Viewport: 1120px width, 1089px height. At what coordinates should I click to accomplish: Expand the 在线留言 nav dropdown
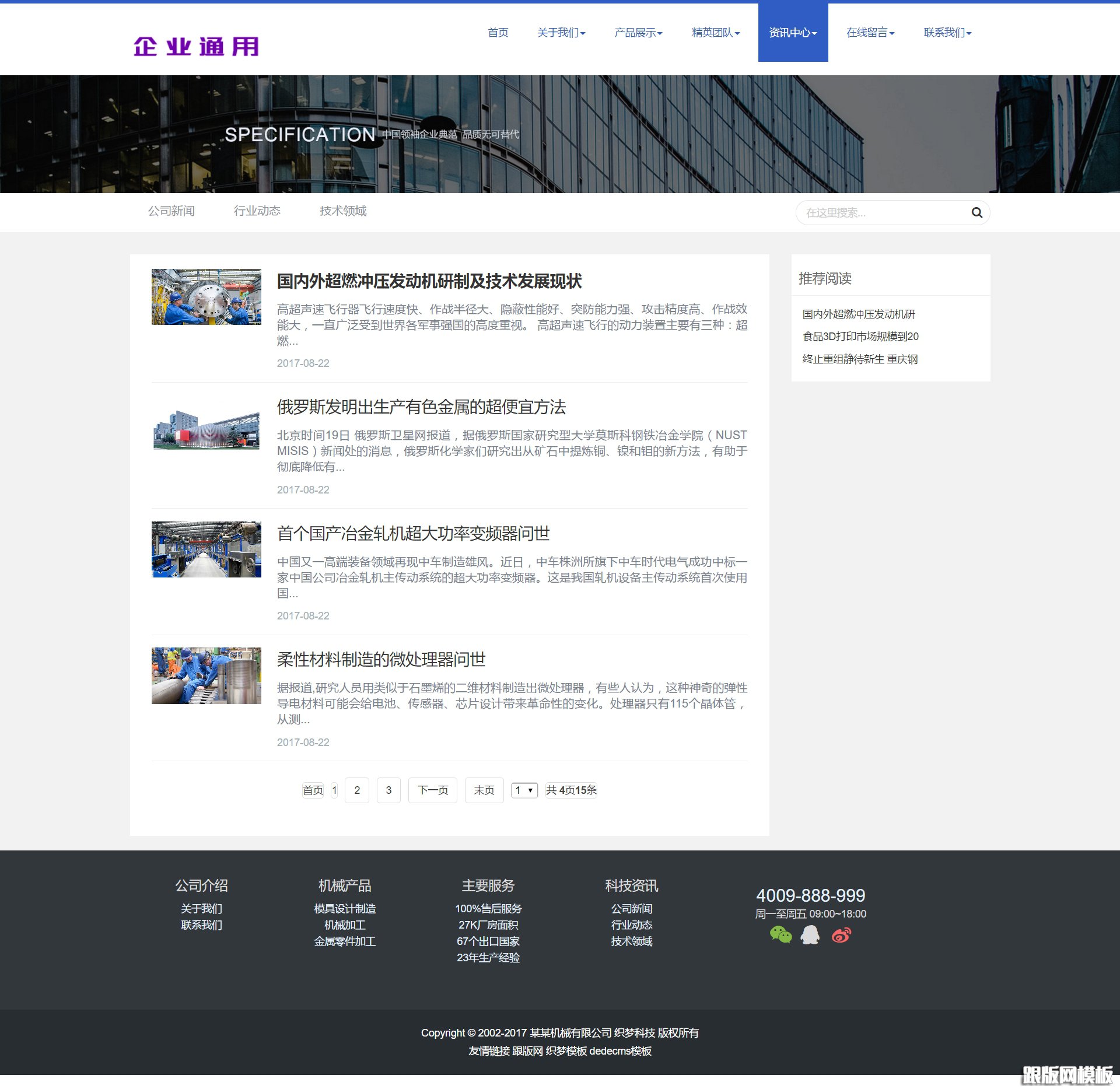point(870,33)
